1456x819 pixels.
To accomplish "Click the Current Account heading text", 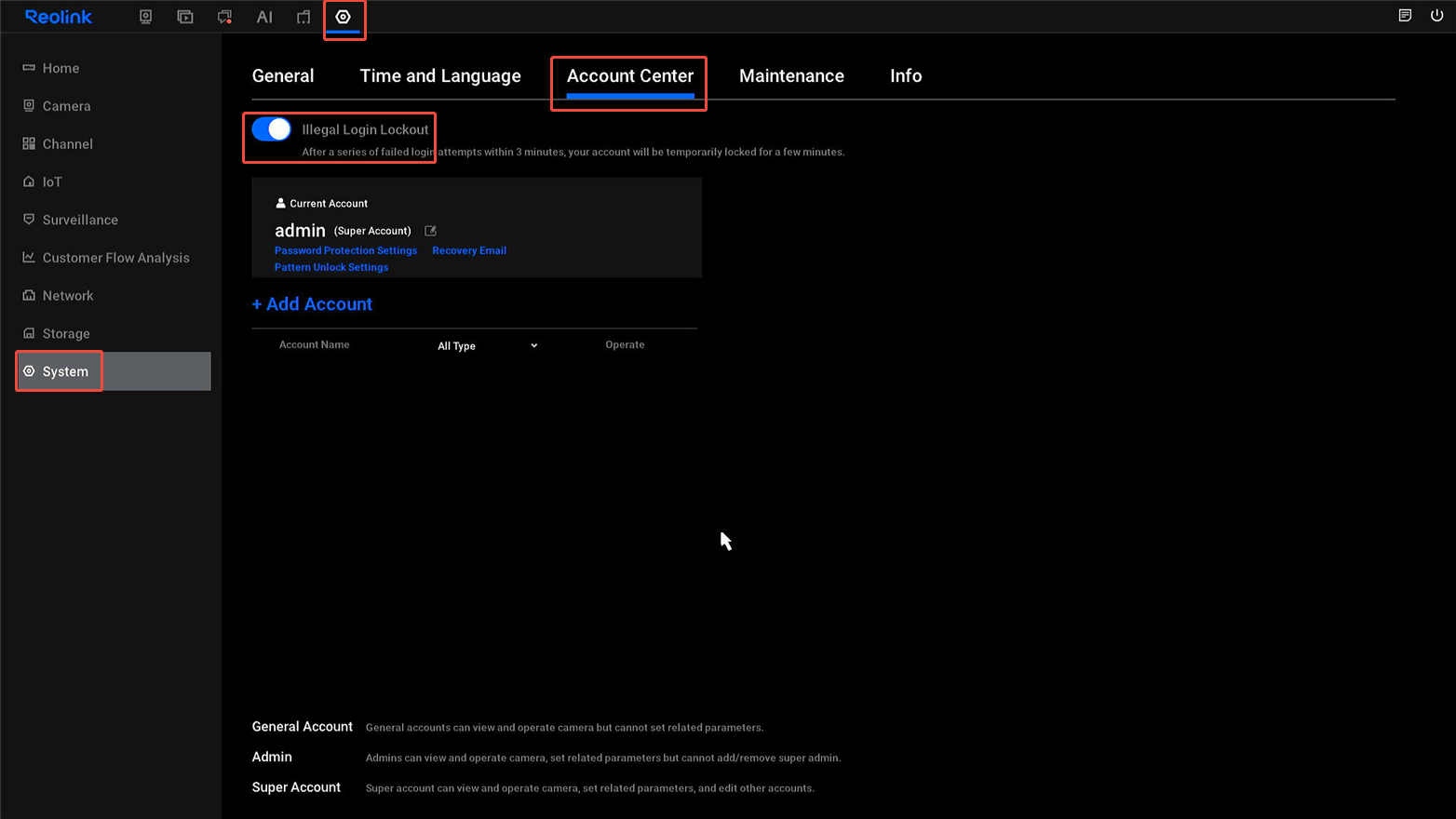I will (329, 203).
